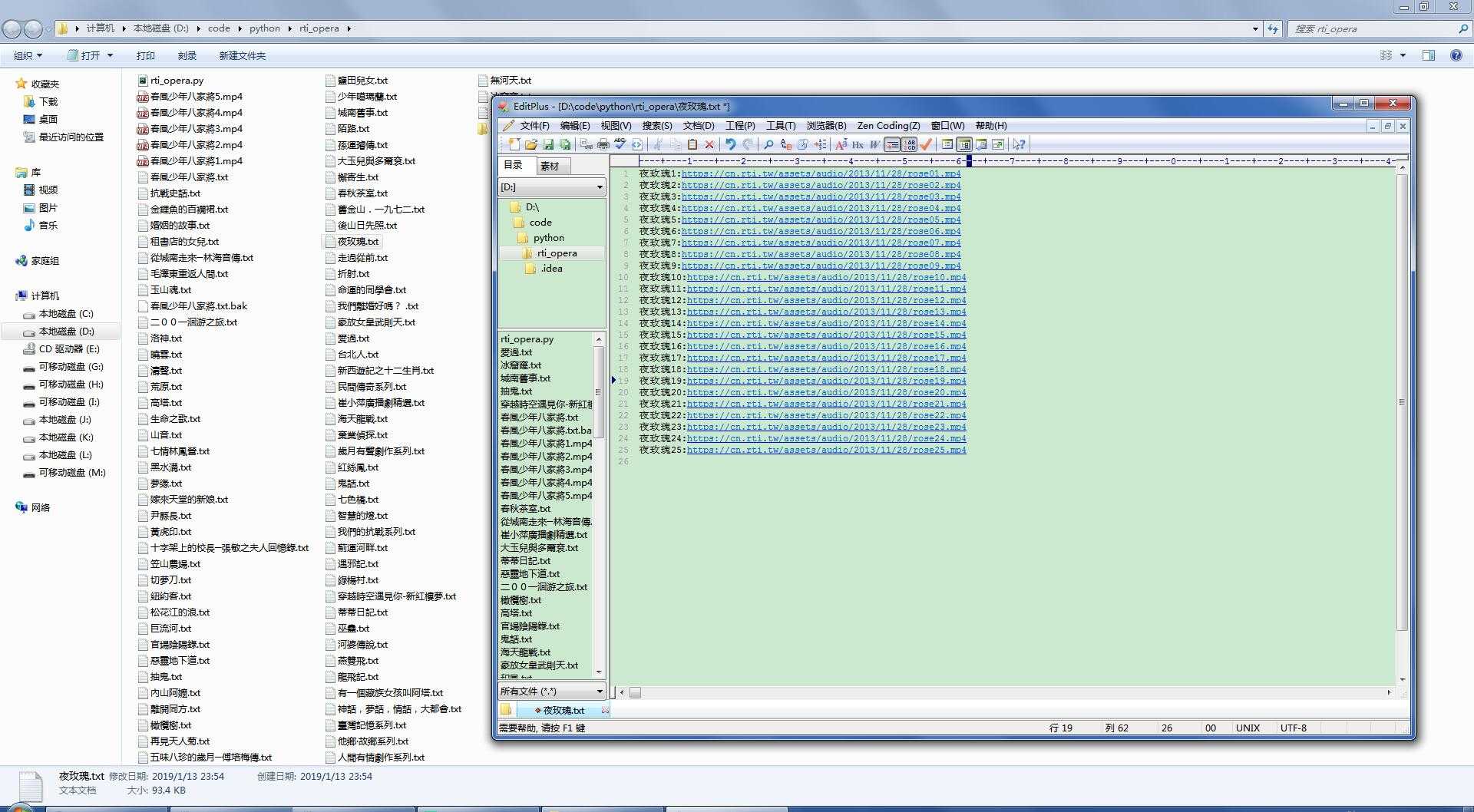The width and height of the screenshot is (1474, 812).
Task: Click the Go to Line icon
Action: coord(821,144)
